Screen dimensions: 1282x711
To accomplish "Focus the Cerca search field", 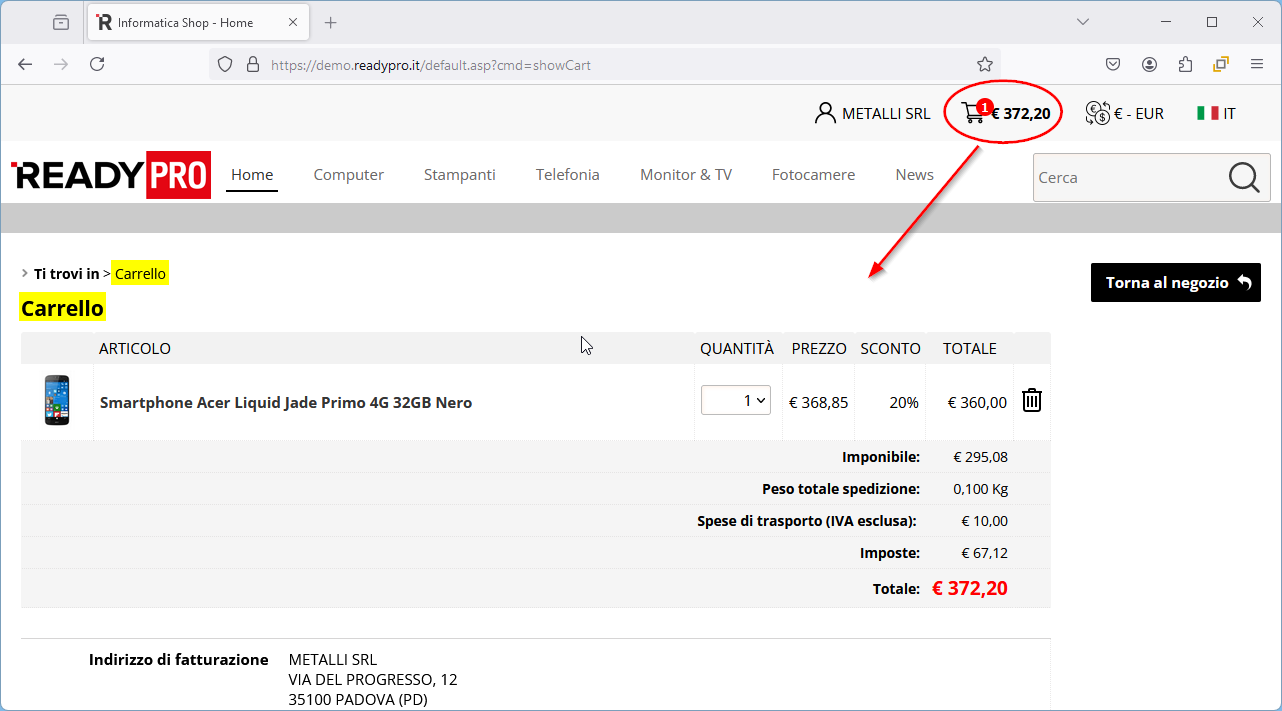I will pyautogui.click(x=1128, y=177).
